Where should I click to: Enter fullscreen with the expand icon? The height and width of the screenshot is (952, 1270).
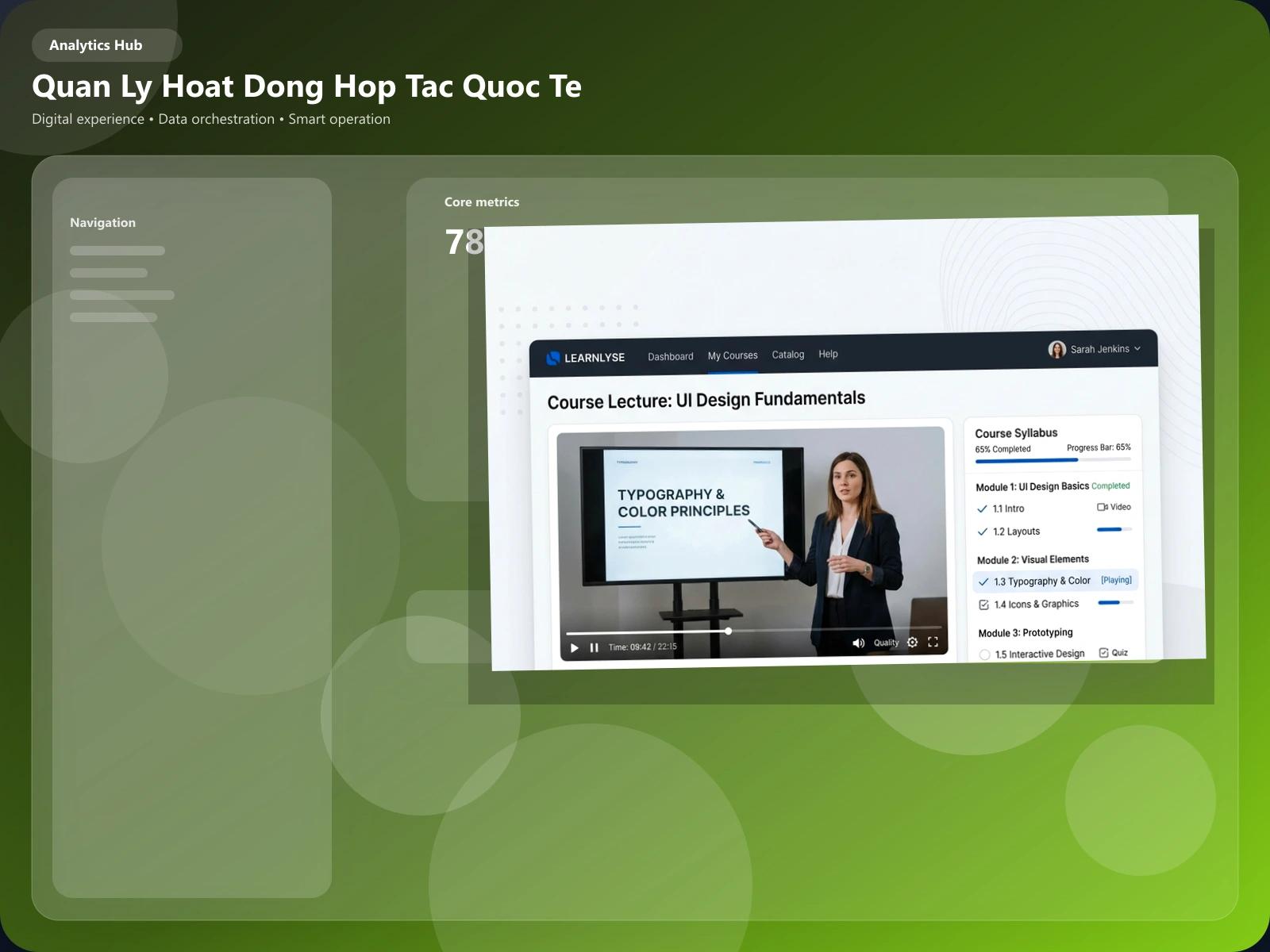(x=933, y=642)
